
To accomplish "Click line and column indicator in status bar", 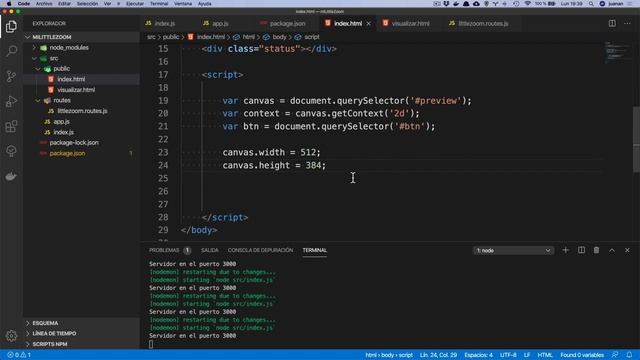I will [x=438, y=355].
